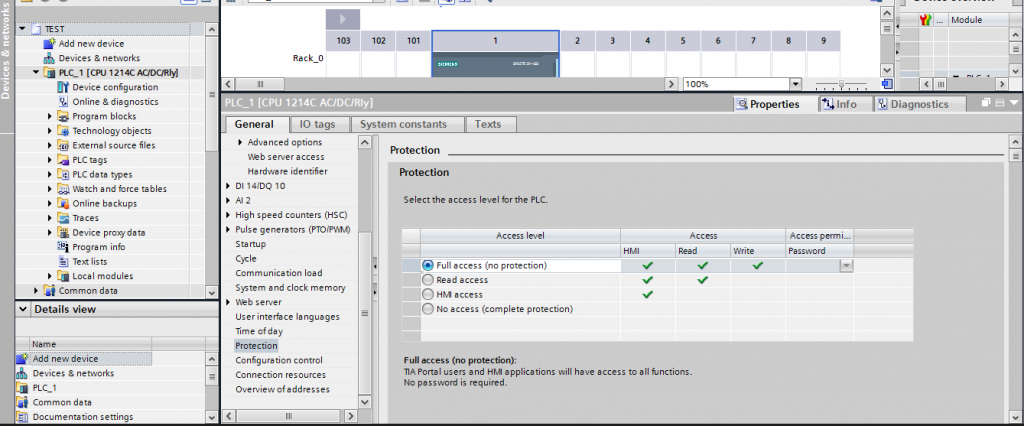Select Full access (no protection) radio button
1024x426 pixels.
(x=428, y=266)
